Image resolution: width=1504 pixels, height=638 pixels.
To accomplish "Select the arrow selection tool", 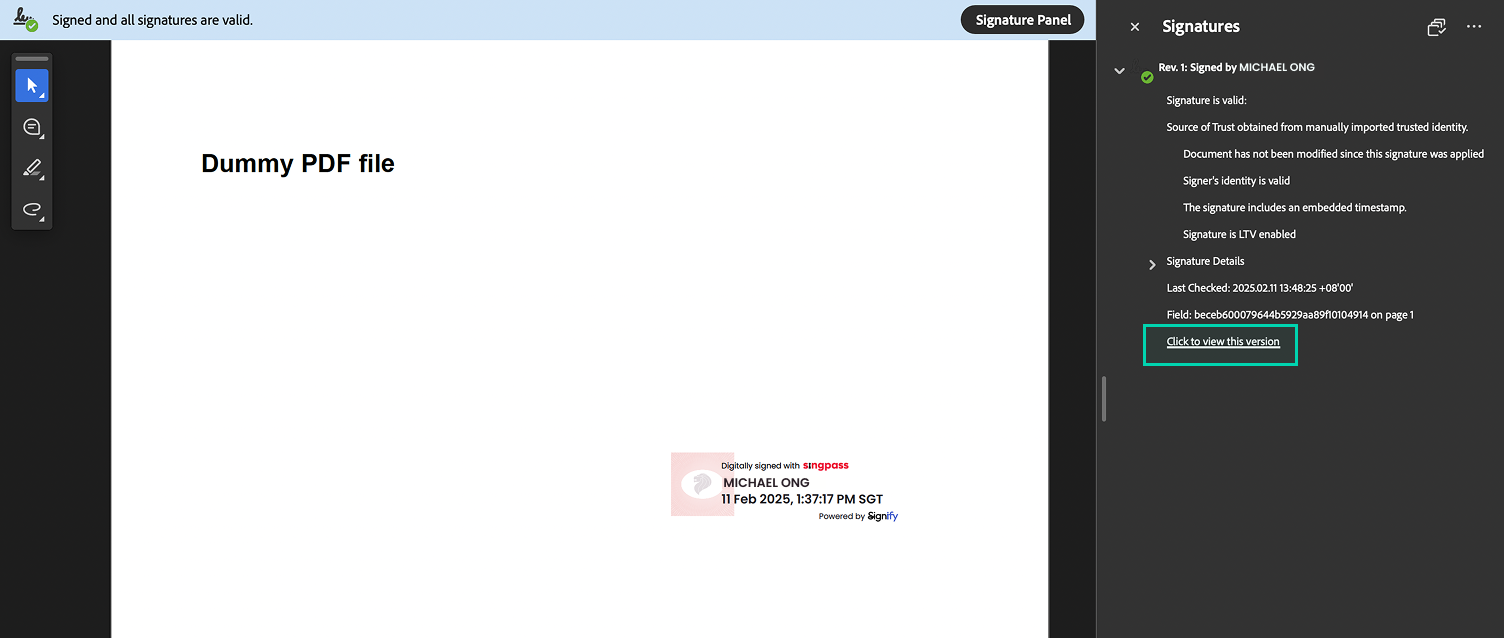I will pos(31,86).
